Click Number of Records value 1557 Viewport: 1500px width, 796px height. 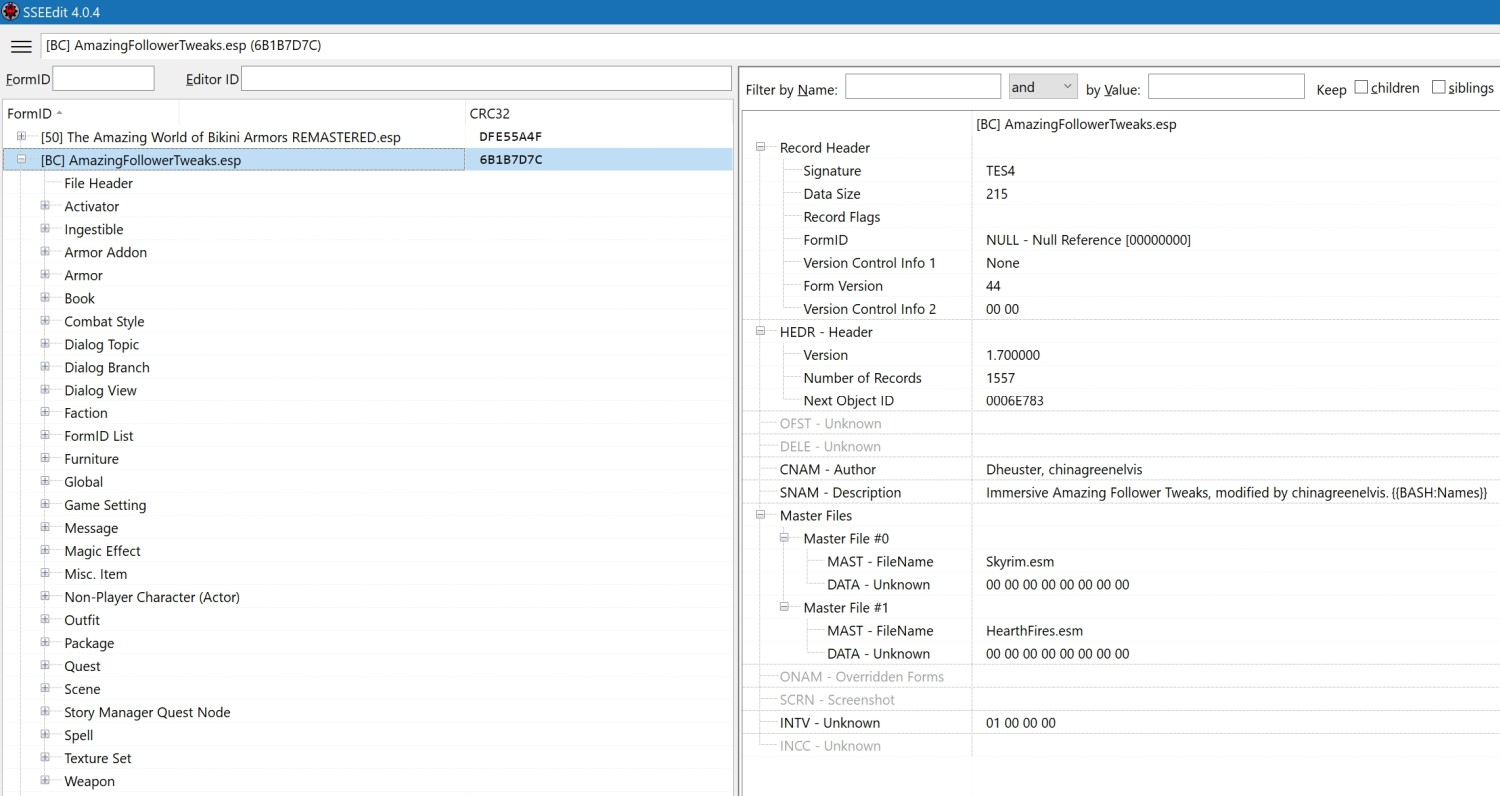point(1000,378)
